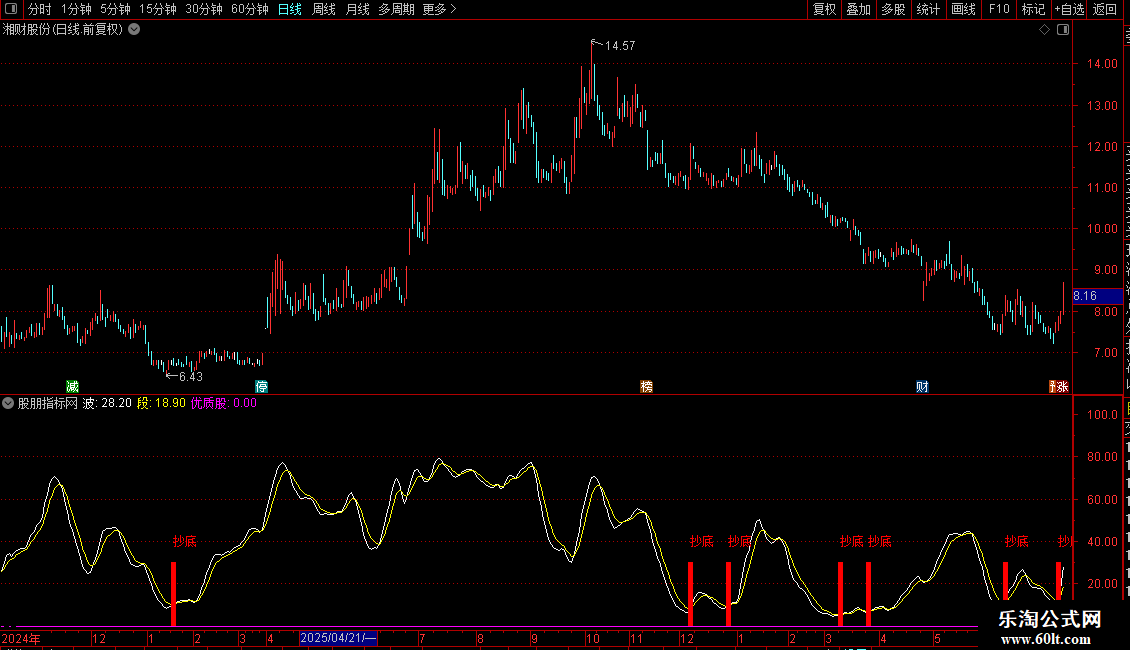Click the orange 榜 info marker
Viewport: 1130px width, 650px height.
(646, 387)
